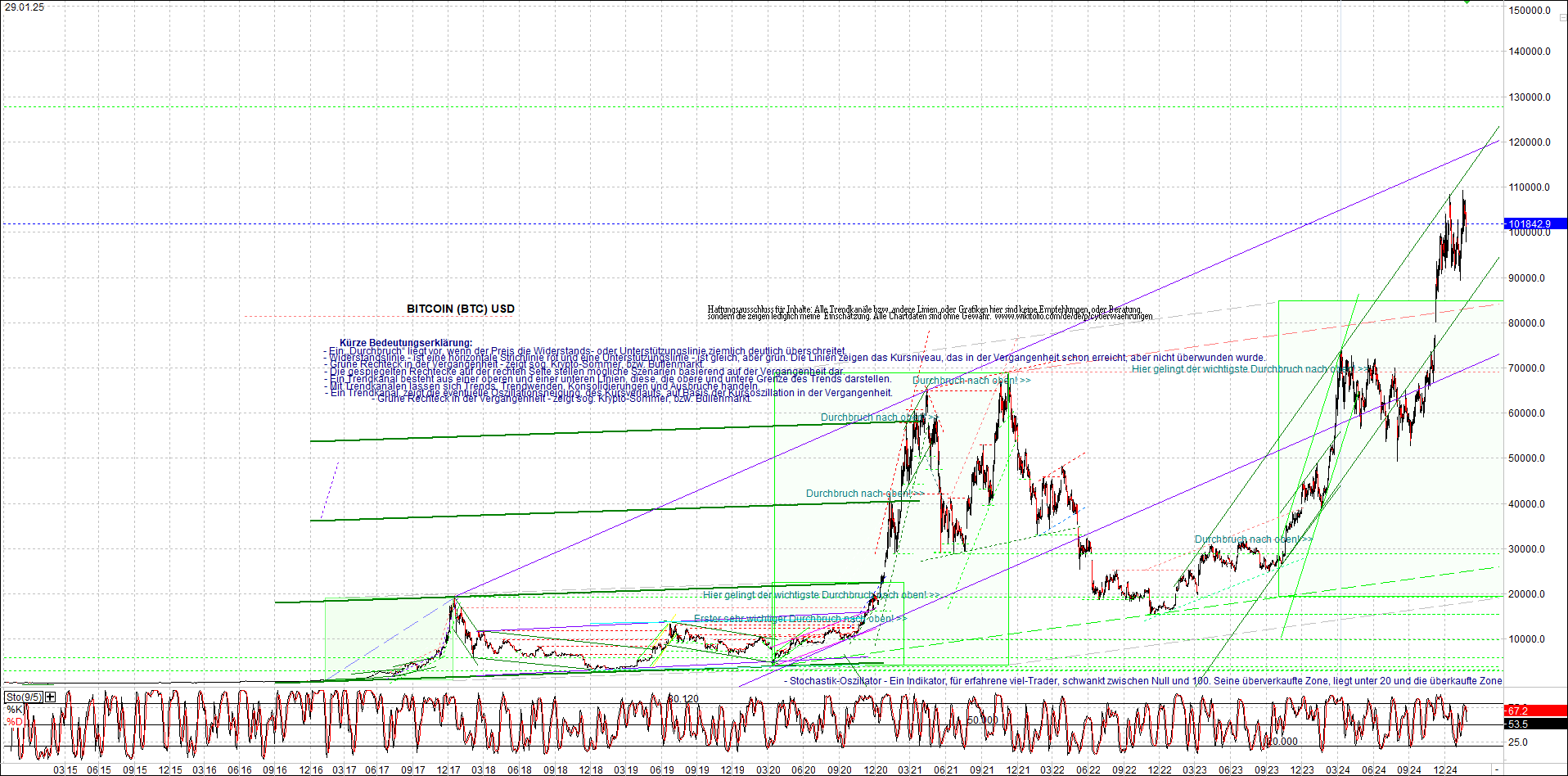Click the 03 19 date axis label
The height and width of the screenshot is (776, 1568).
625,770
